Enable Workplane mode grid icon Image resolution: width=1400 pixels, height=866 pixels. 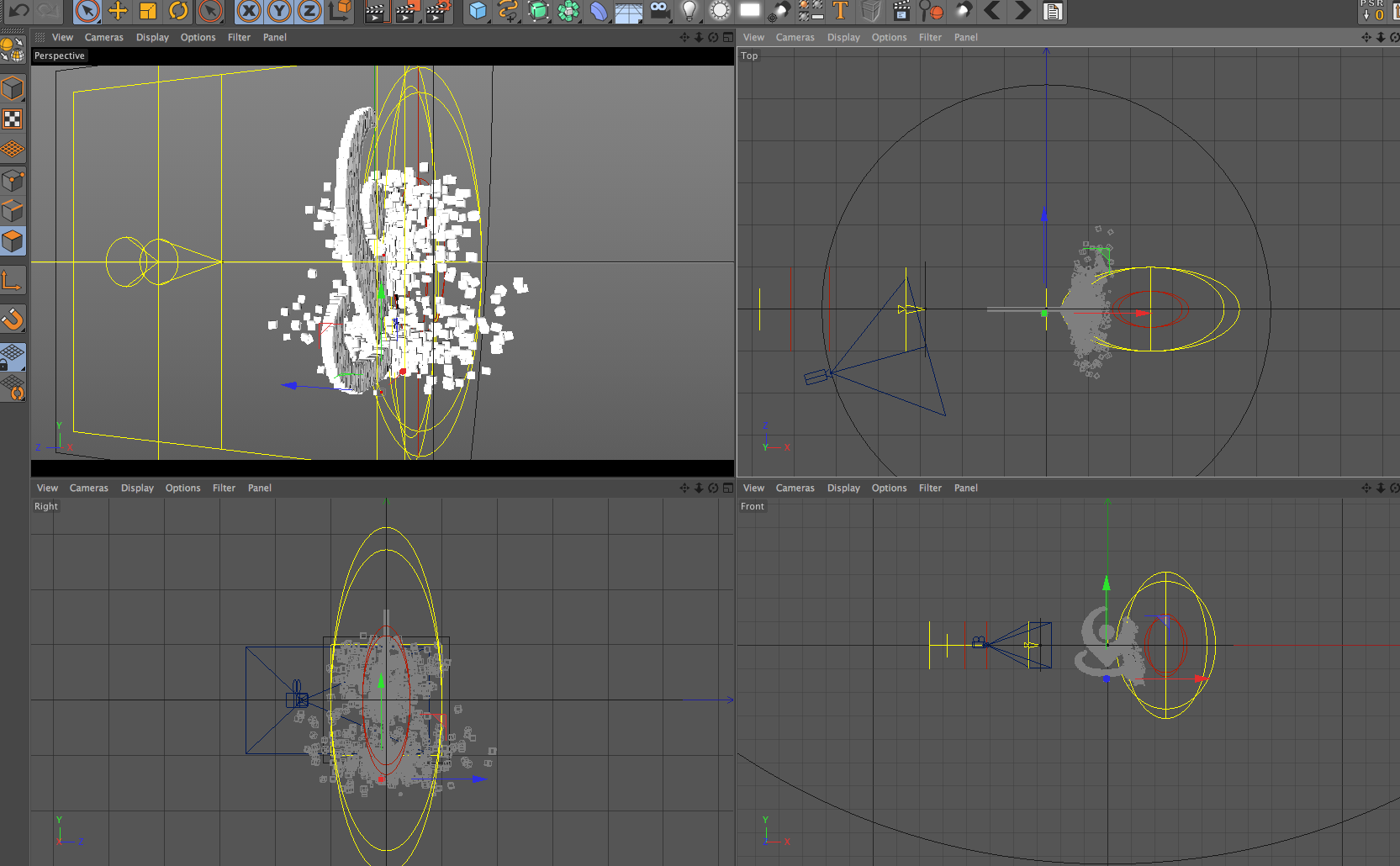13,150
